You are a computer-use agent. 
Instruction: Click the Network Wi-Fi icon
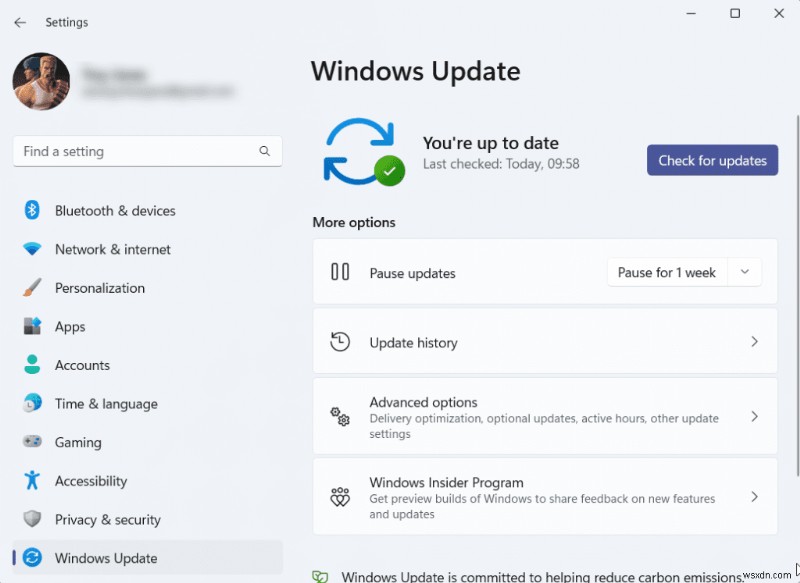tap(32, 249)
